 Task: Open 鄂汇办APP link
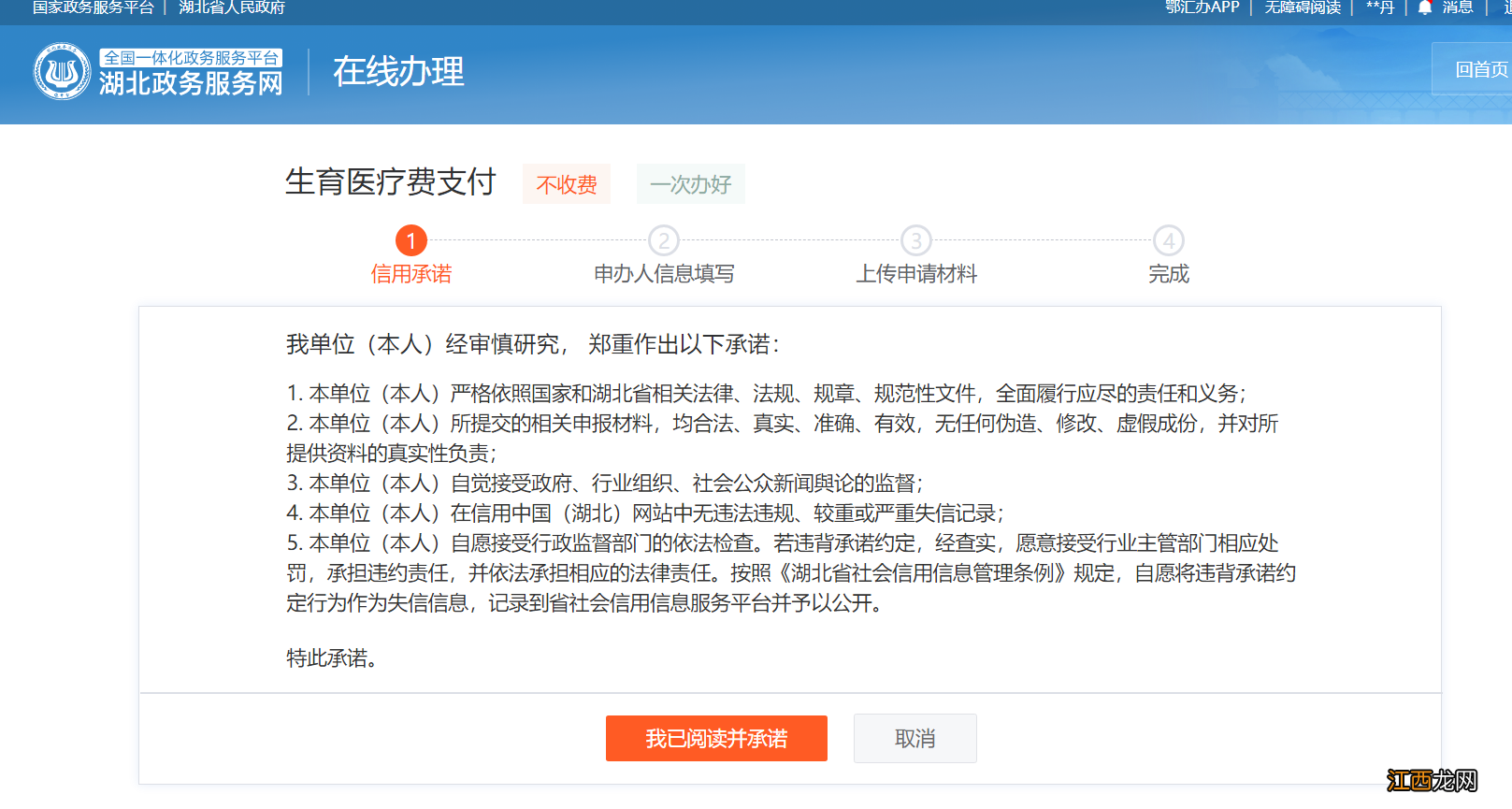(1202, 7)
